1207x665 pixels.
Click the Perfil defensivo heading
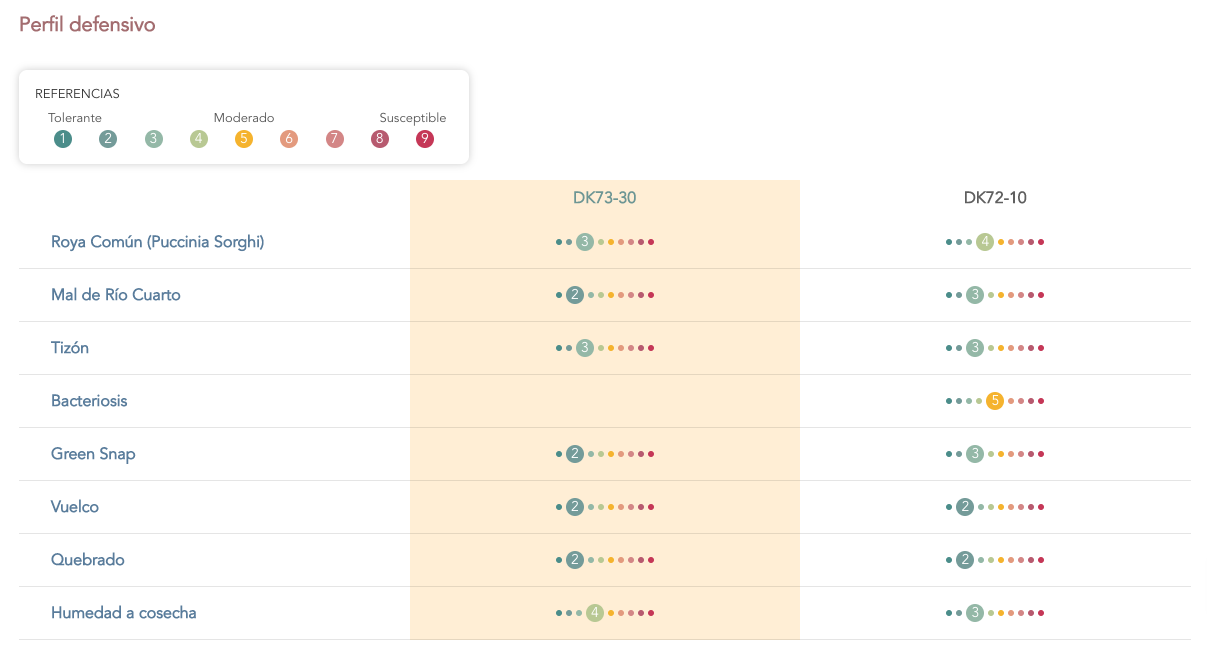coord(87,24)
